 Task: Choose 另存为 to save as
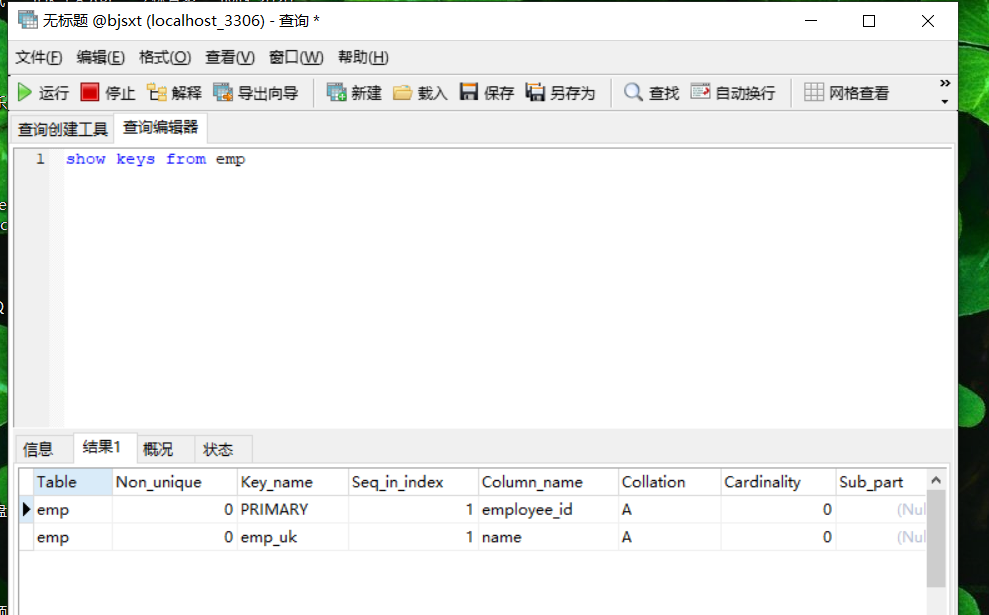coord(560,93)
